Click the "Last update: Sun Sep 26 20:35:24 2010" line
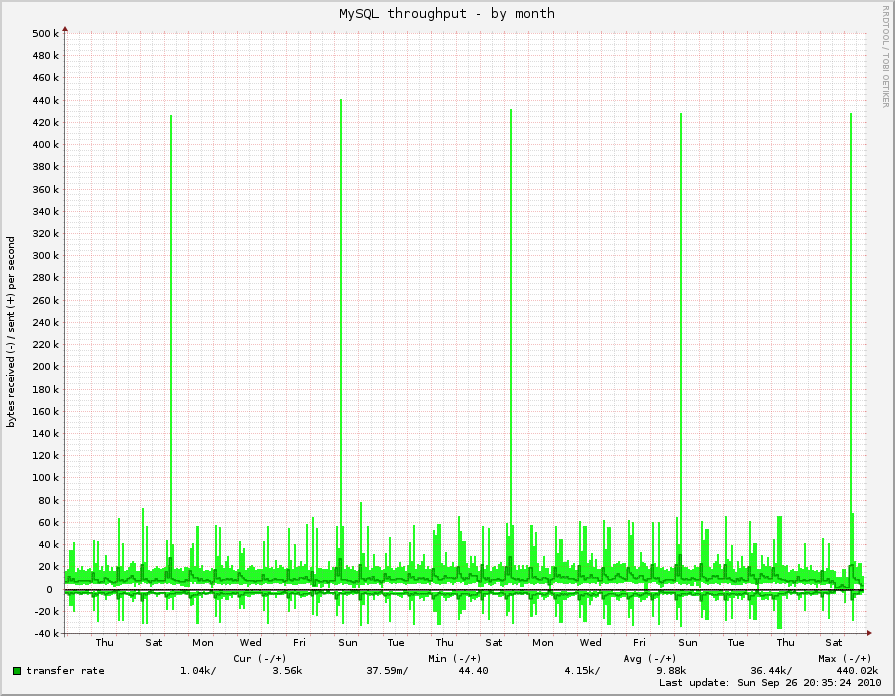Viewport: 895px width, 696px height. click(770, 683)
